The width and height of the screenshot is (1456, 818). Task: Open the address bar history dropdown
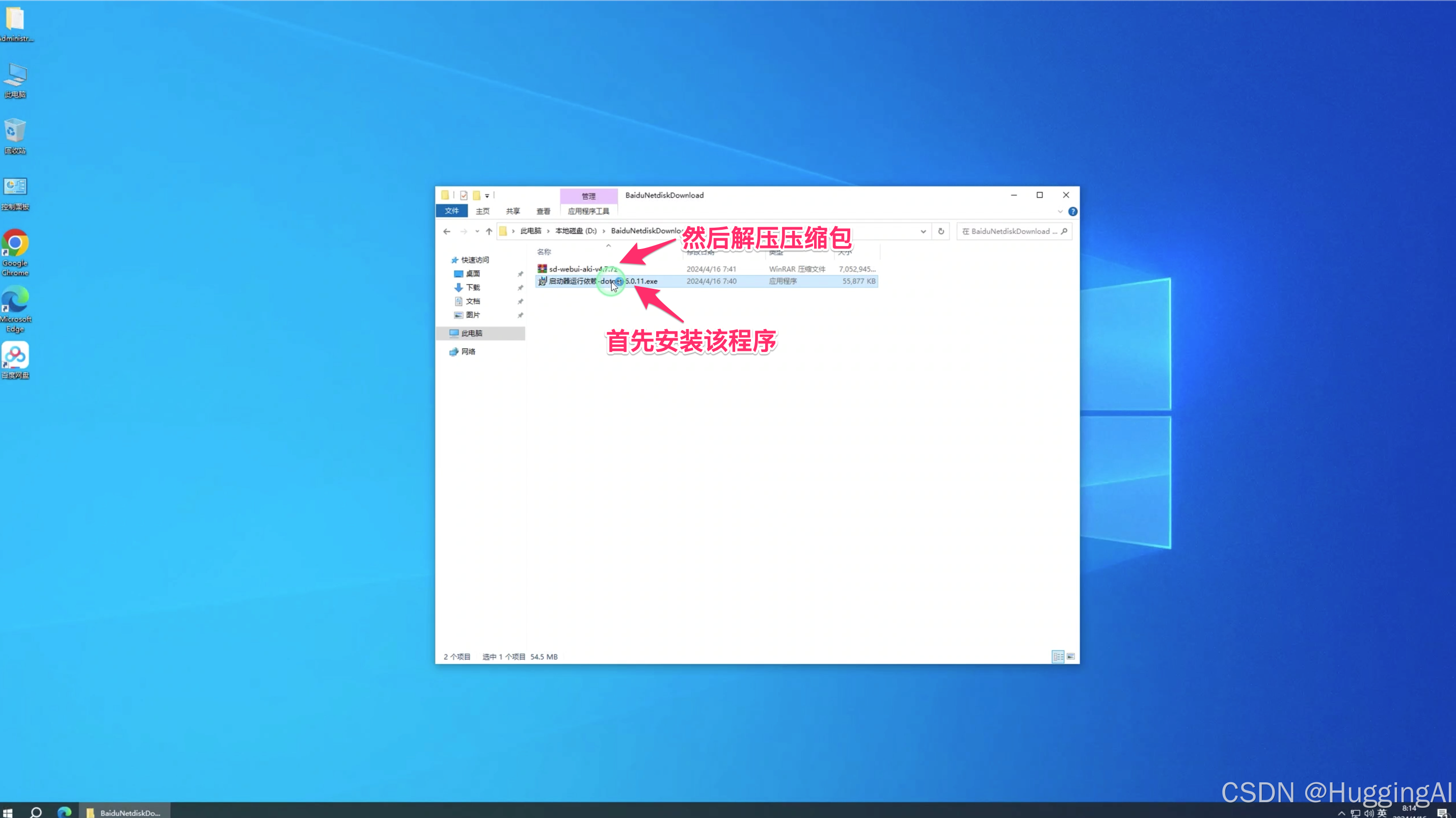click(x=923, y=231)
